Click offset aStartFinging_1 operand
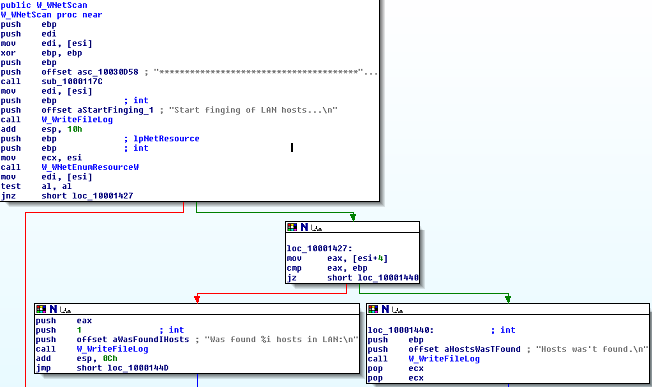This screenshot has width=652, height=387. pyautogui.click(x=97, y=110)
